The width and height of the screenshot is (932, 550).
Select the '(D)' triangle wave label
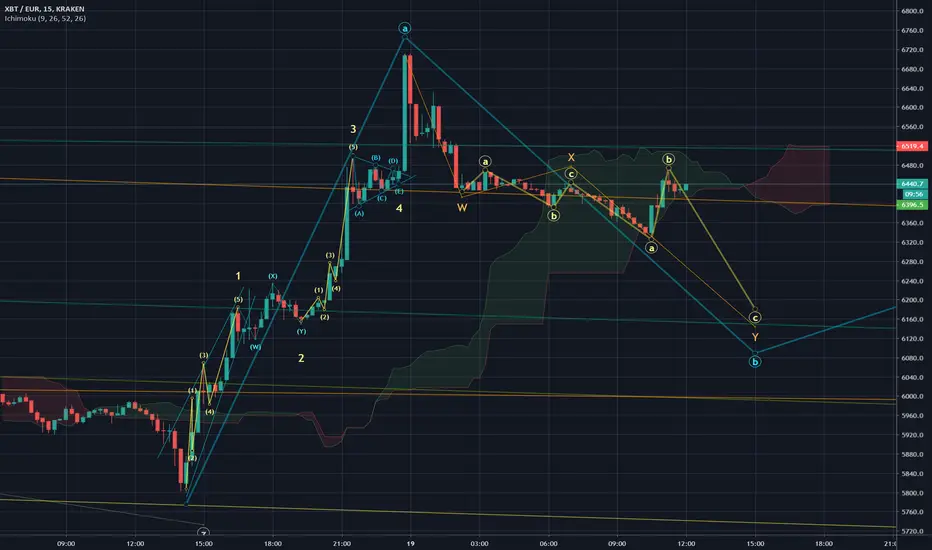coord(393,161)
